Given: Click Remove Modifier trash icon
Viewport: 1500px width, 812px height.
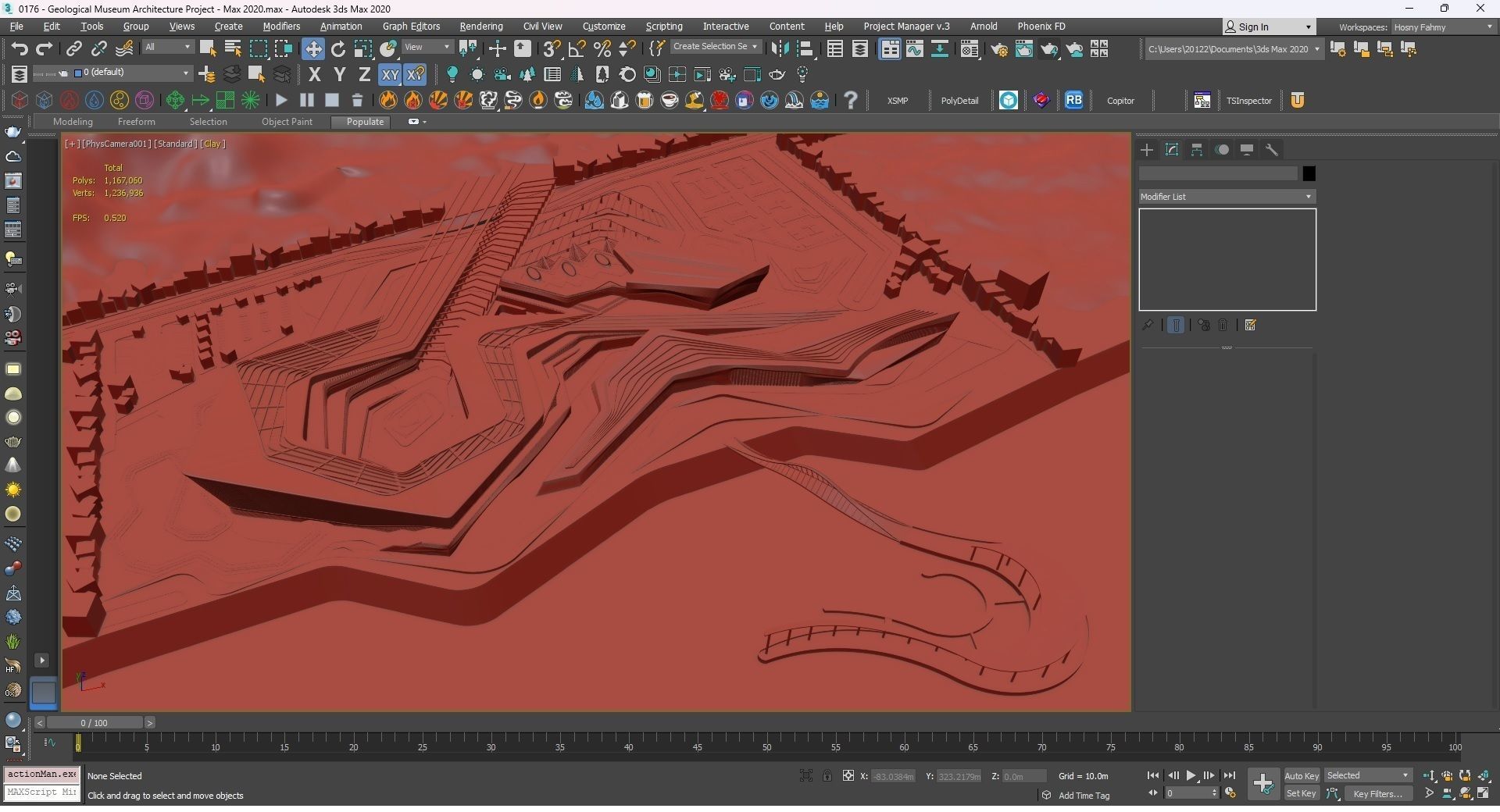Looking at the screenshot, I should coord(1223,325).
